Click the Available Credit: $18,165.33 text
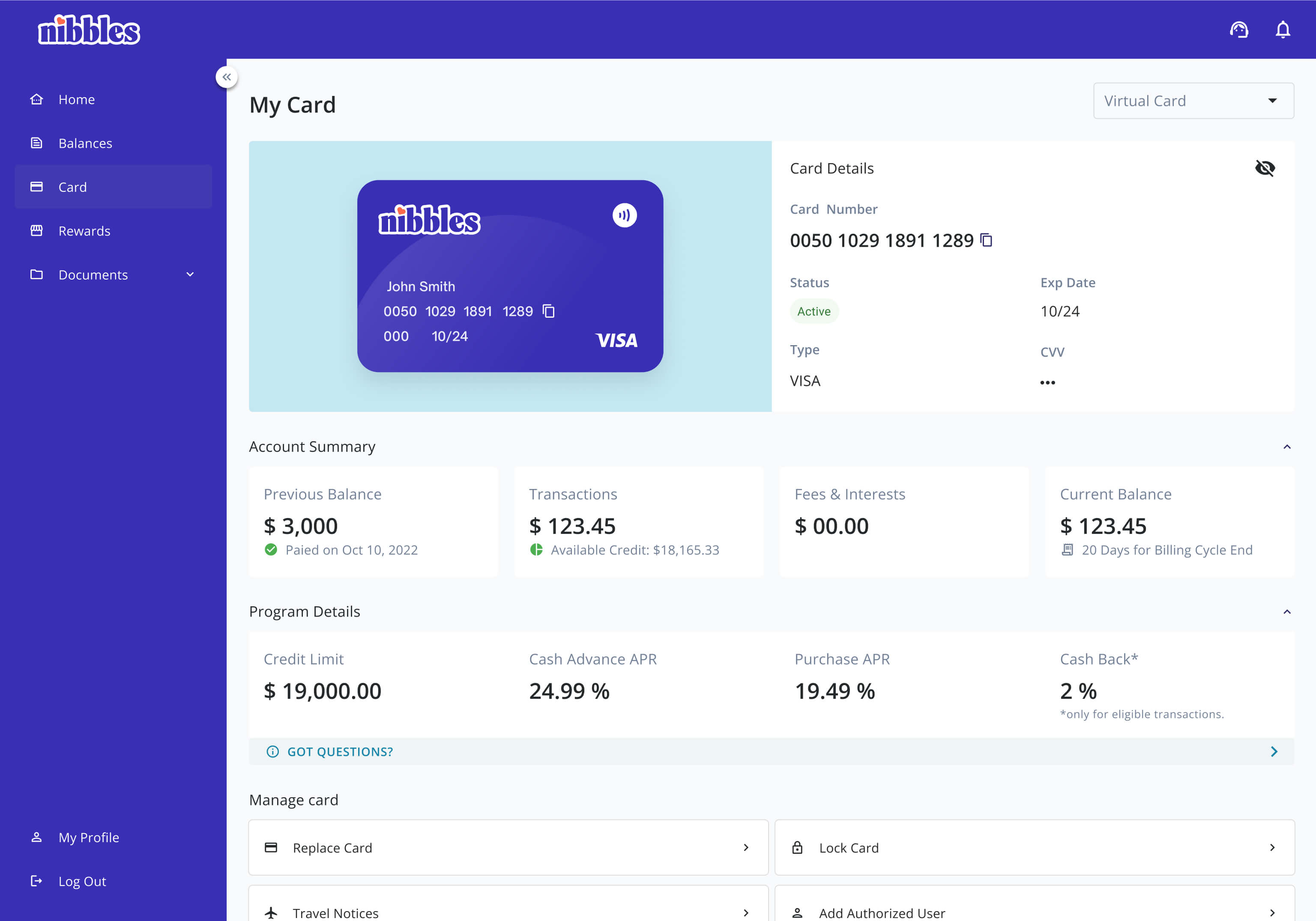This screenshot has height=921, width=1316. point(635,550)
